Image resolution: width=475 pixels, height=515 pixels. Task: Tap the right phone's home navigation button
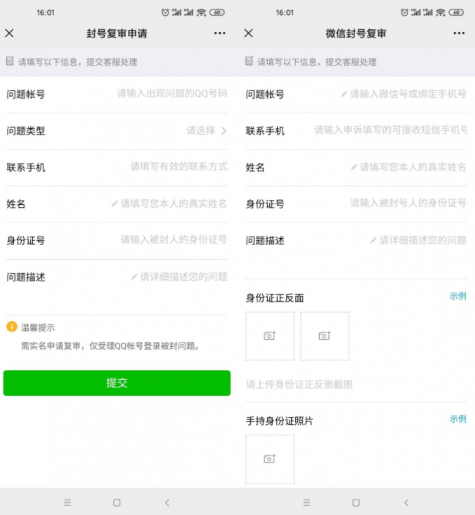pyautogui.click(x=356, y=502)
